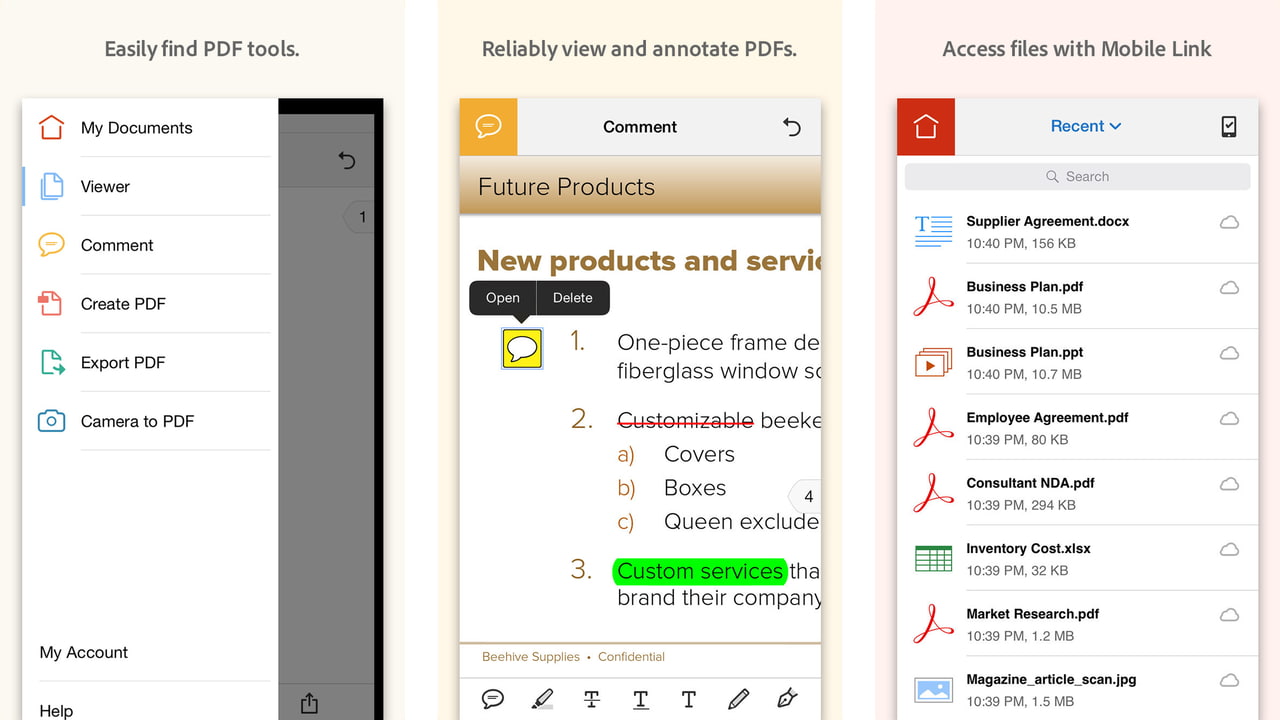Select the underline text tool

tap(640, 699)
